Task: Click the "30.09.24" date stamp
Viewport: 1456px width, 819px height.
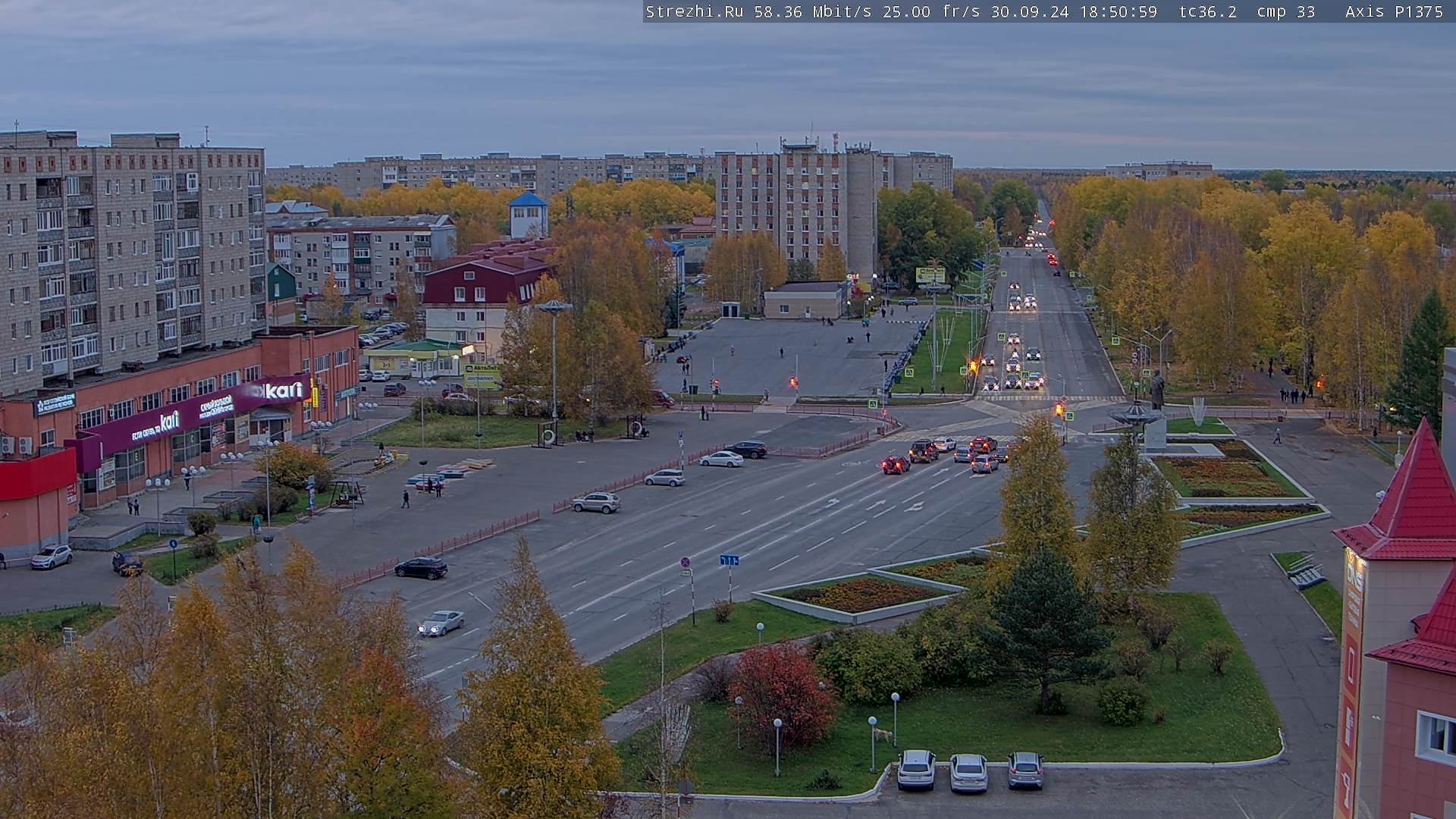Action: pos(1030,11)
